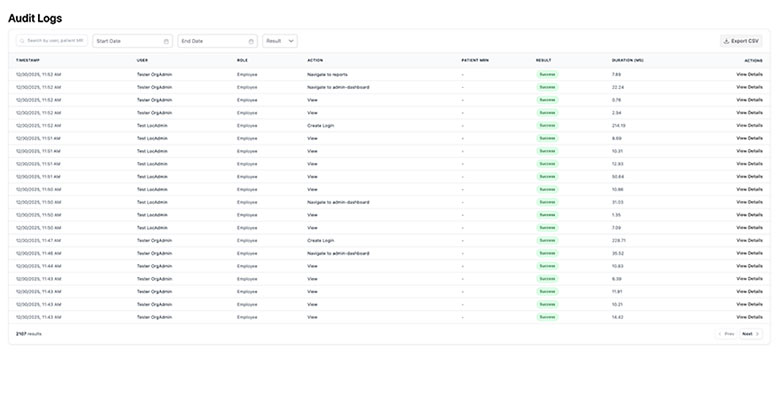Open View Details on the last table row
780x420 pixels.
(x=749, y=317)
